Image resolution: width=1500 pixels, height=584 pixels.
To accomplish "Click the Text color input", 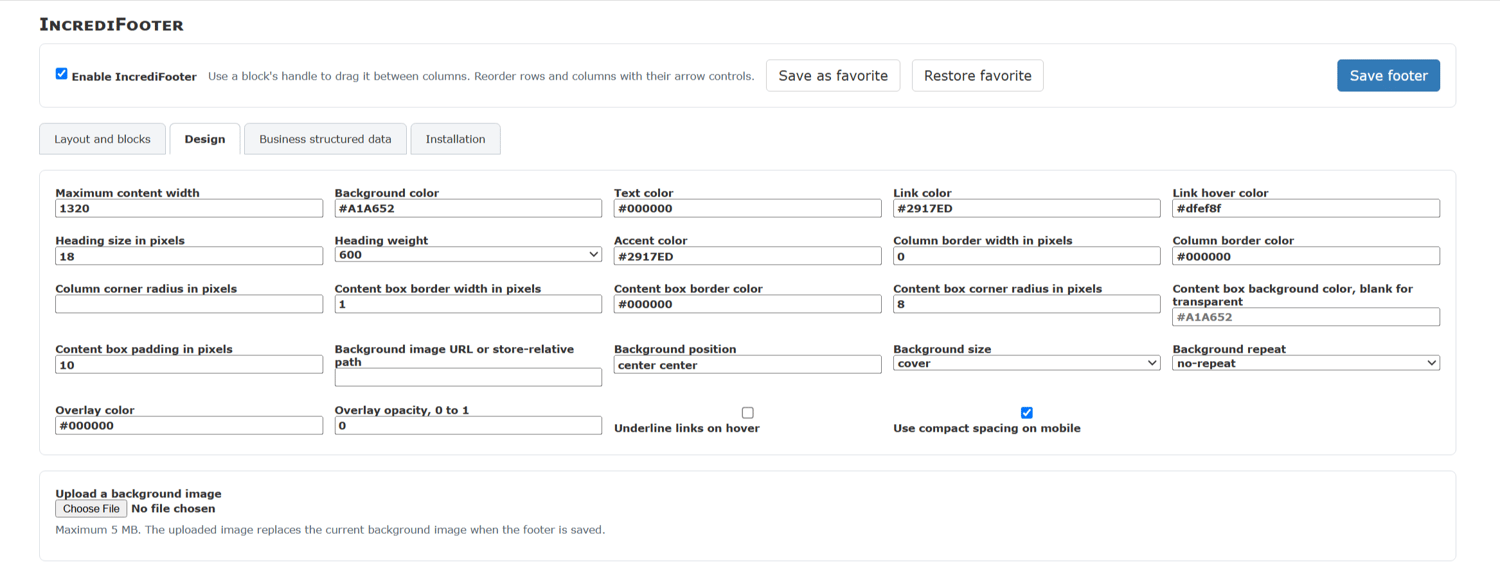I will coord(747,209).
